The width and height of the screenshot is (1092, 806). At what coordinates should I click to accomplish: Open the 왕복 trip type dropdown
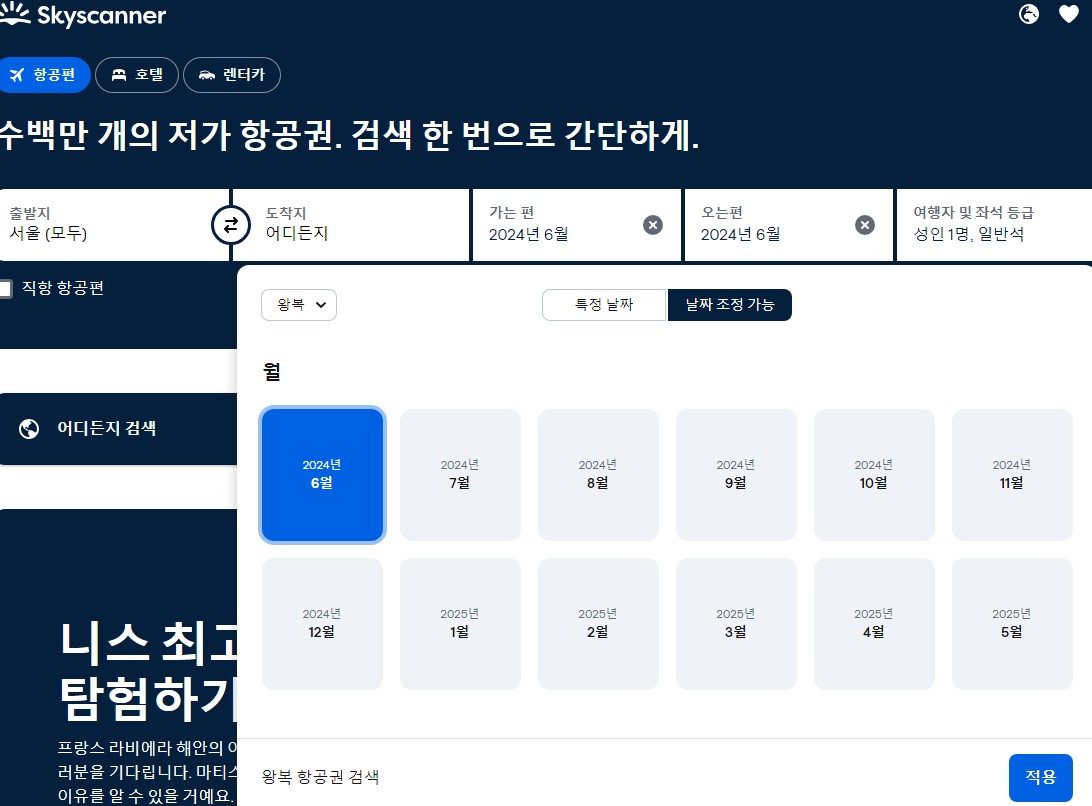pos(298,305)
